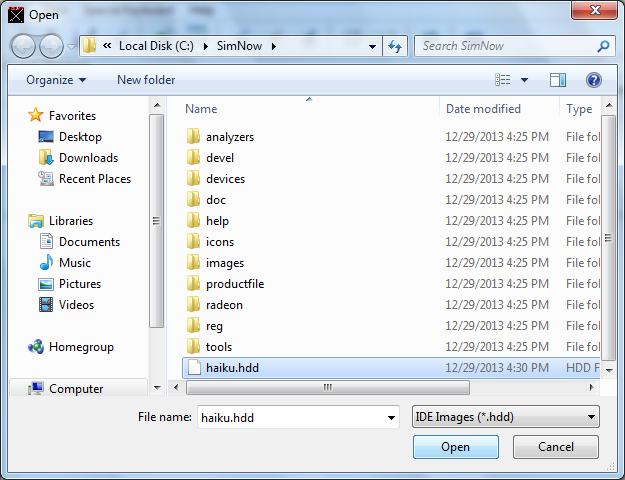Click New folder button
The width and height of the screenshot is (625, 480).
click(x=146, y=80)
